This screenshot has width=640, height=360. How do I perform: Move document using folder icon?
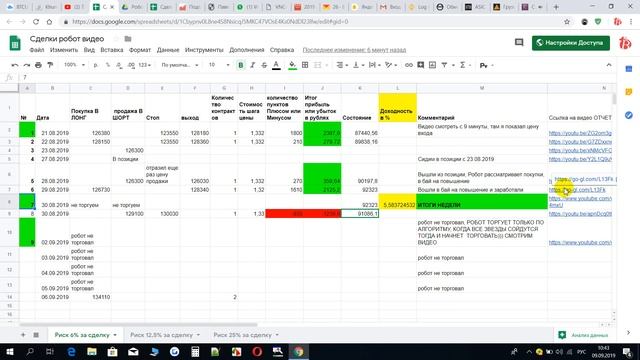pos(128,39)
